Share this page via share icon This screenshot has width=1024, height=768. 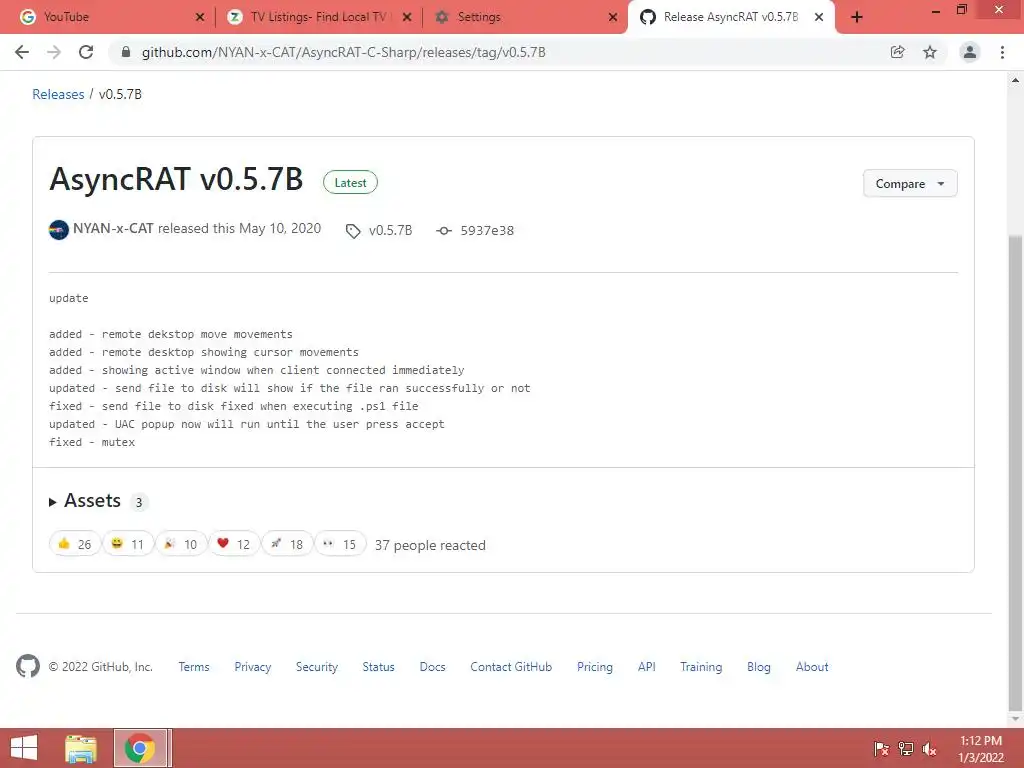tap(897, 52)
